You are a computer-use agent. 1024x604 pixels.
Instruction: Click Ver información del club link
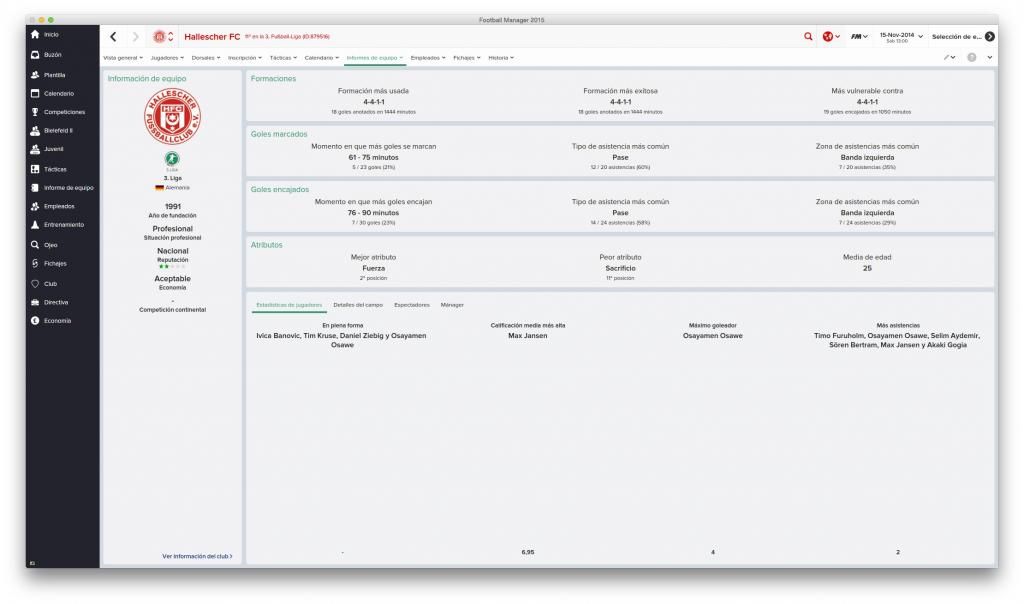click(197, 556)
